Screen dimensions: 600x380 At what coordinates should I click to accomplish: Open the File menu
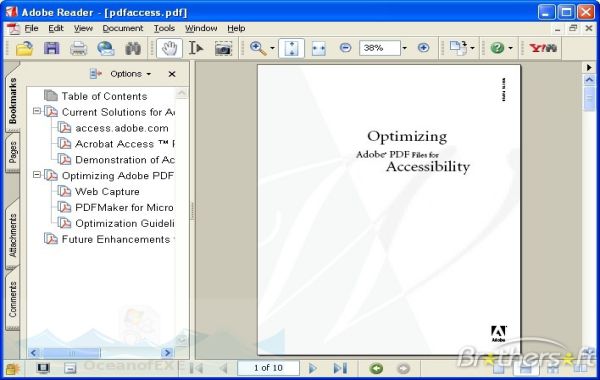[31, 28]
